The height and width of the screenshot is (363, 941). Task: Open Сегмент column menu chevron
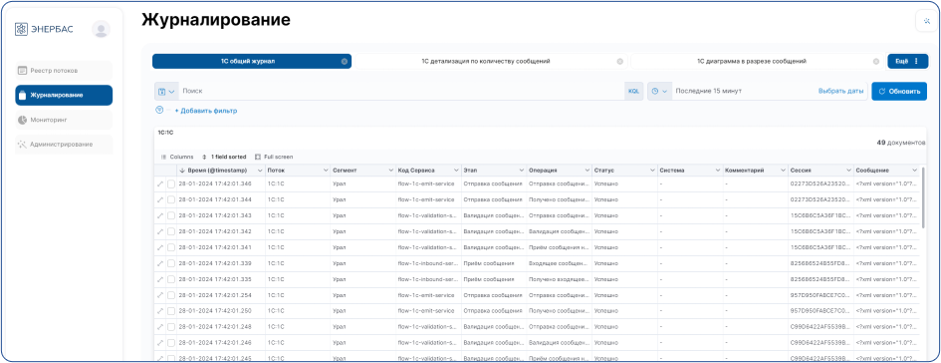click(391, 170)
